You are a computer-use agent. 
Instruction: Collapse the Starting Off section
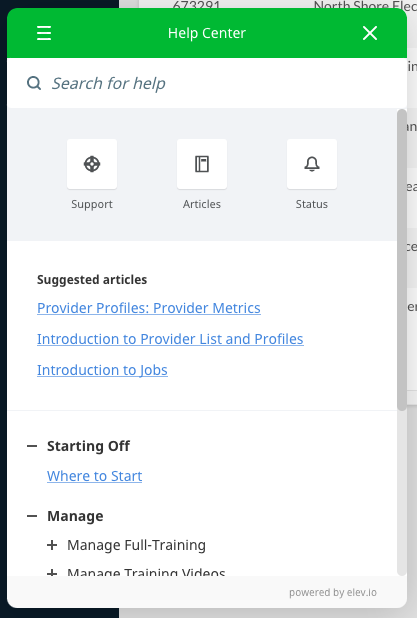coord(32,446)
